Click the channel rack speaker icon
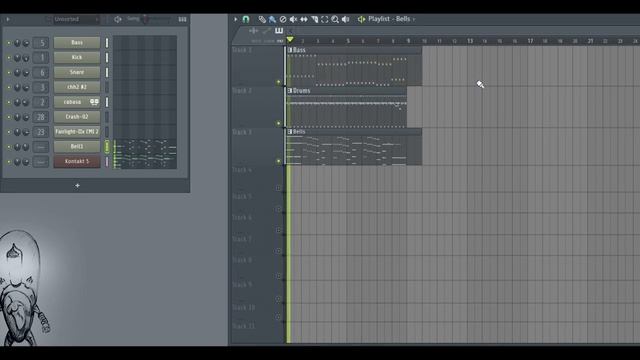Image resolution: width=640 pixels, height=360 pixels. pos(118,19)
